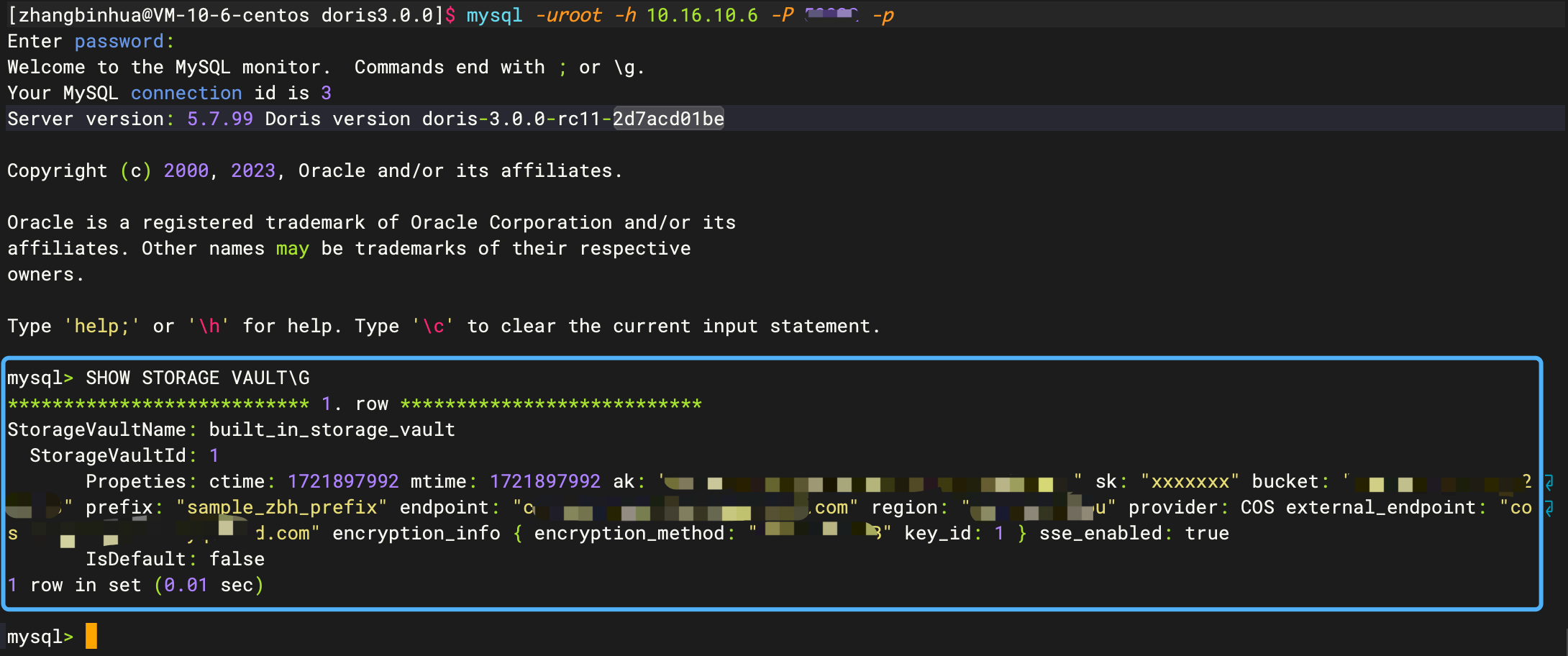Click the host IP '10.16.10.6'

(x=702, y=15)
